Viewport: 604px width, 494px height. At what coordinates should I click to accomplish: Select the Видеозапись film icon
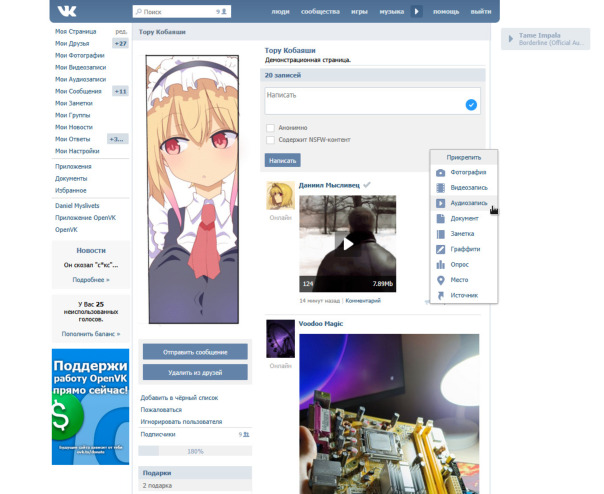[440, 188]
